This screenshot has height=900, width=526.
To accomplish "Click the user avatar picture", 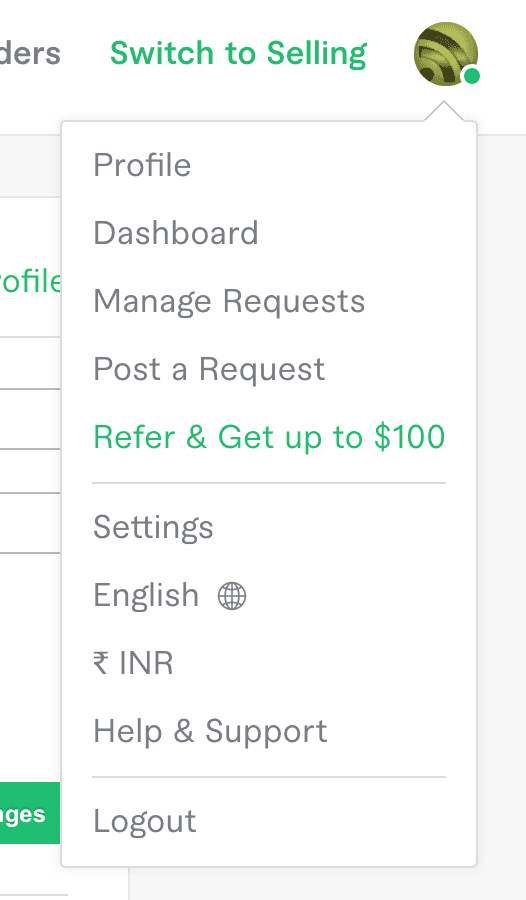I will [446, 54].
